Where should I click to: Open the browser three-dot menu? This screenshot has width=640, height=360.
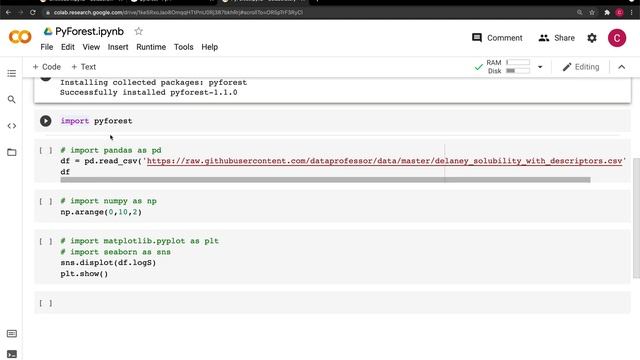[x=632, y=13]
